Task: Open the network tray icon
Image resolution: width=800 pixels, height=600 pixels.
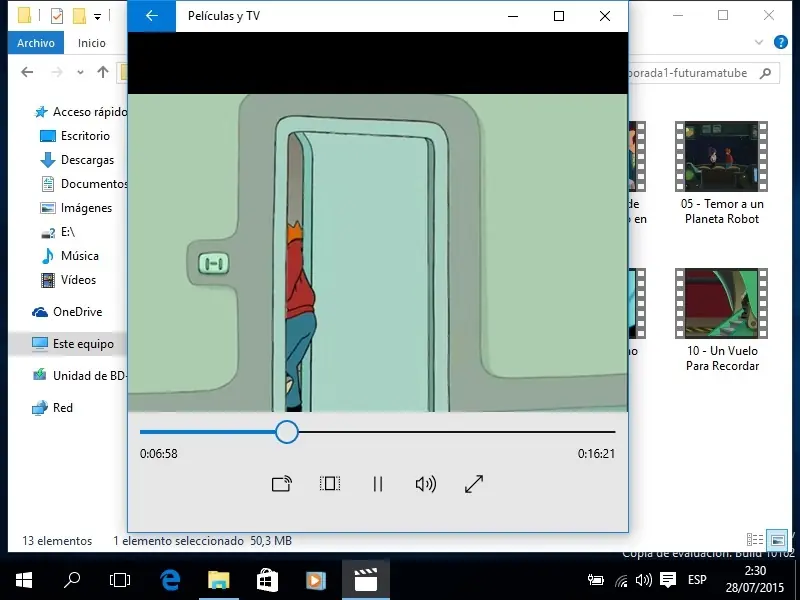Action: tap(621, 580)
